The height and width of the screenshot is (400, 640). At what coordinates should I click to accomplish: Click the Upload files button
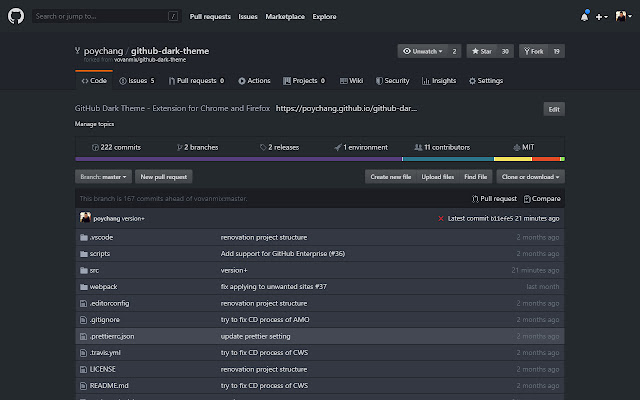coord(438,177)
